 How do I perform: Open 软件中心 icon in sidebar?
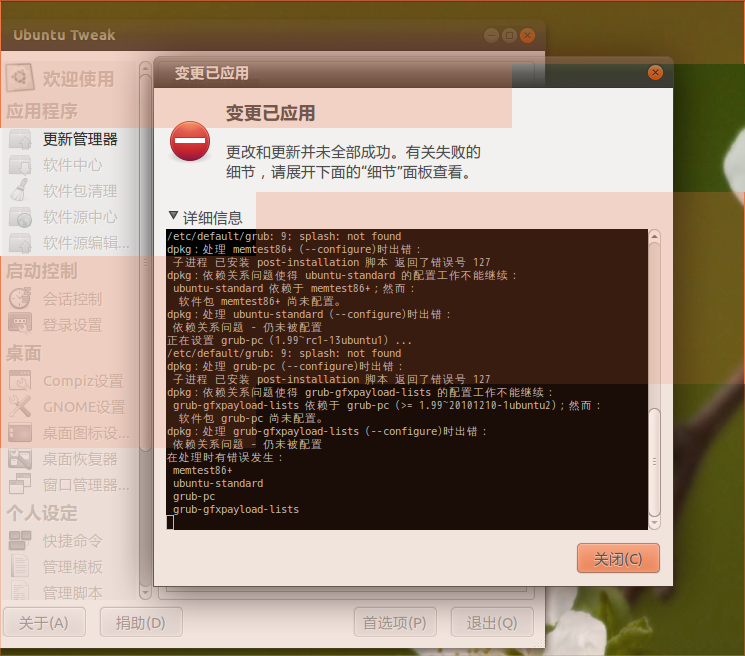tap(20, 165)
